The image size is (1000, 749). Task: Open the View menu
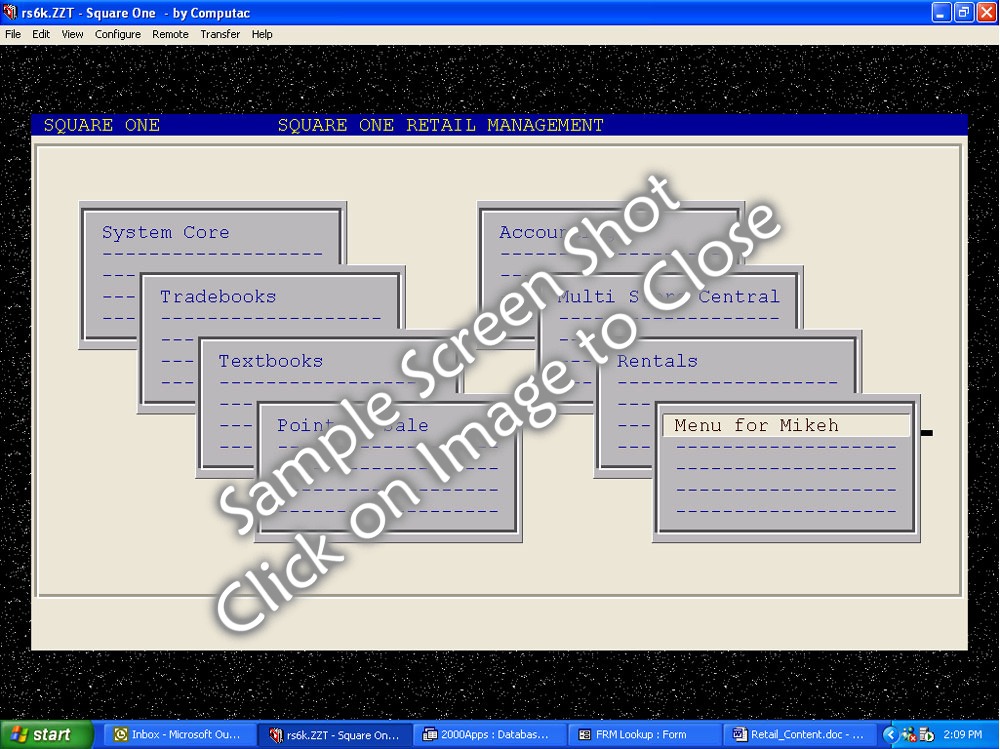click(x=72, y=34)
